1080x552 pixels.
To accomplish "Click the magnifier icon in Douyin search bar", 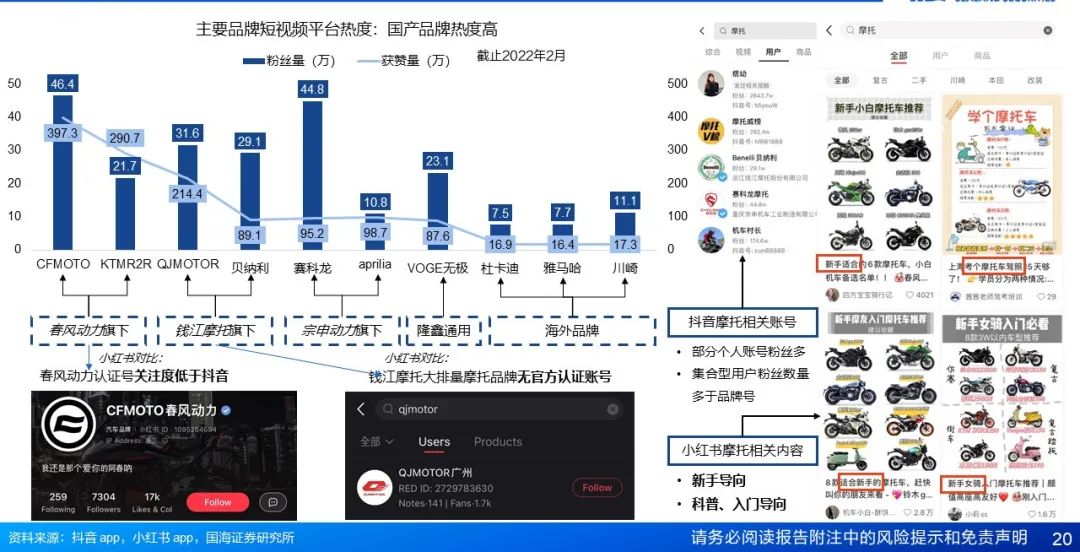I will coord(723,31).
